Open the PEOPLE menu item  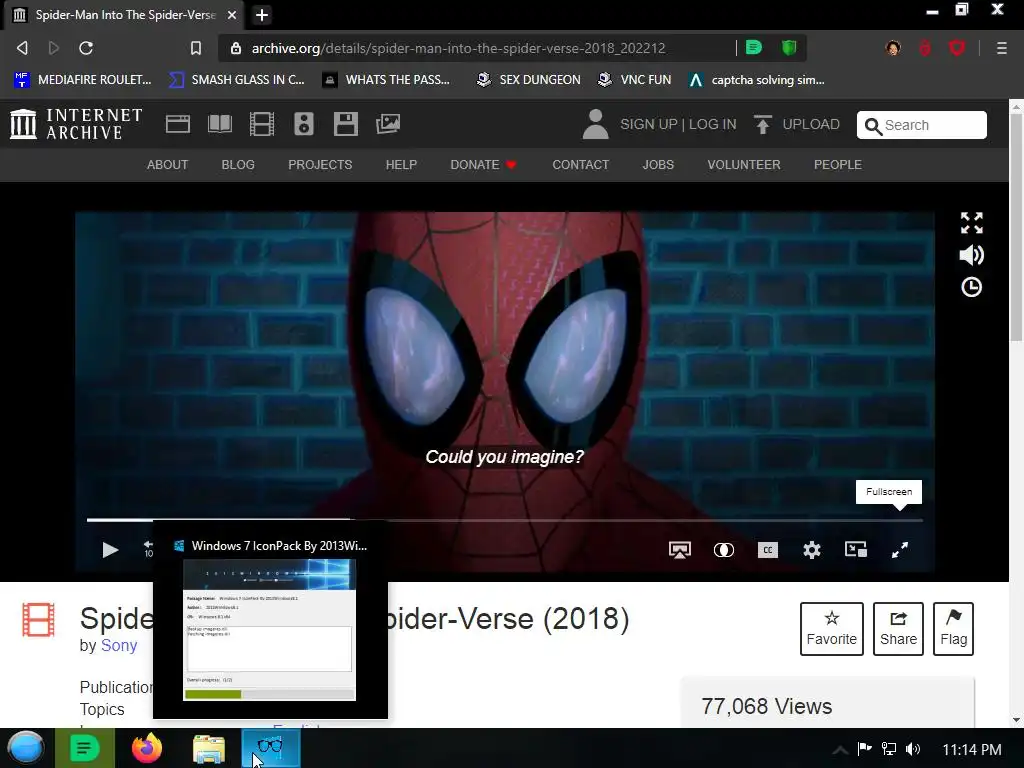point(838,165)
